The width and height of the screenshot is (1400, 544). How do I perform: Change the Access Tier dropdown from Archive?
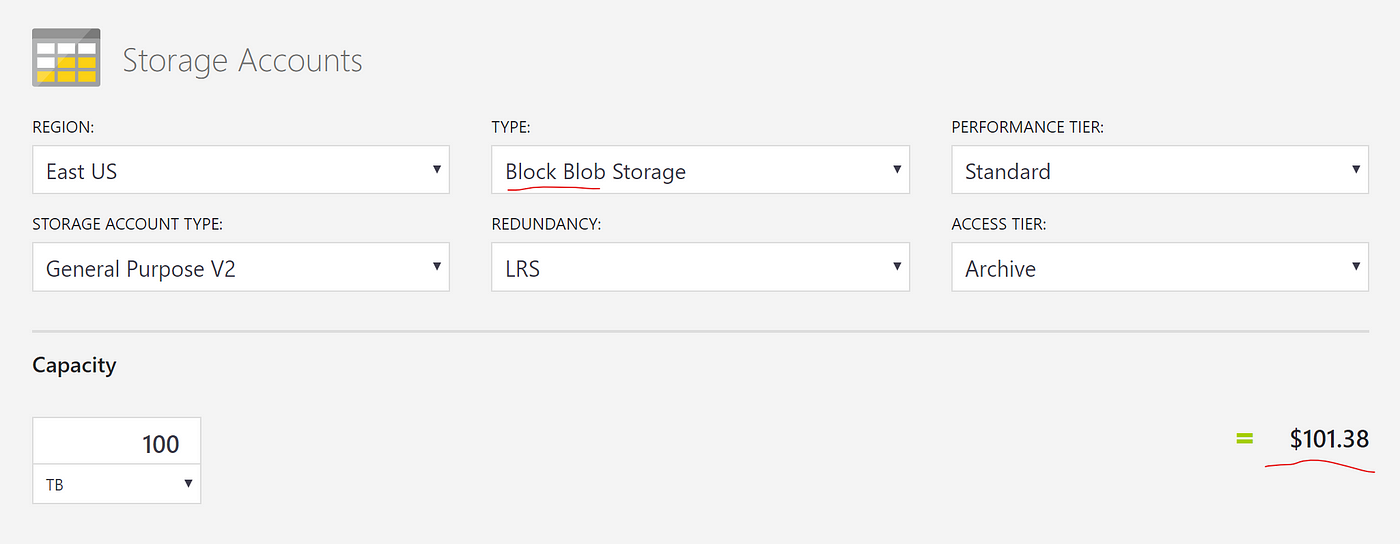1160,267
